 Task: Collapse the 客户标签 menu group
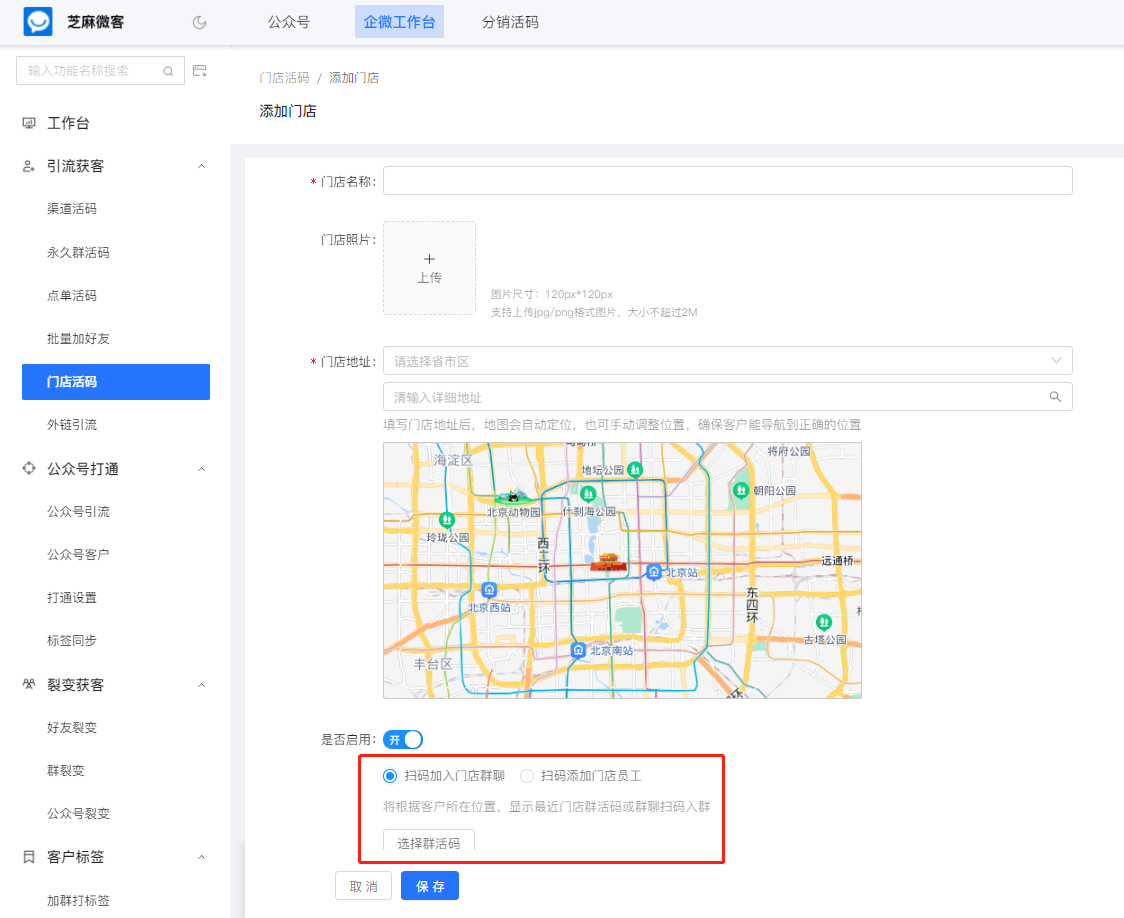coord(201,857)
